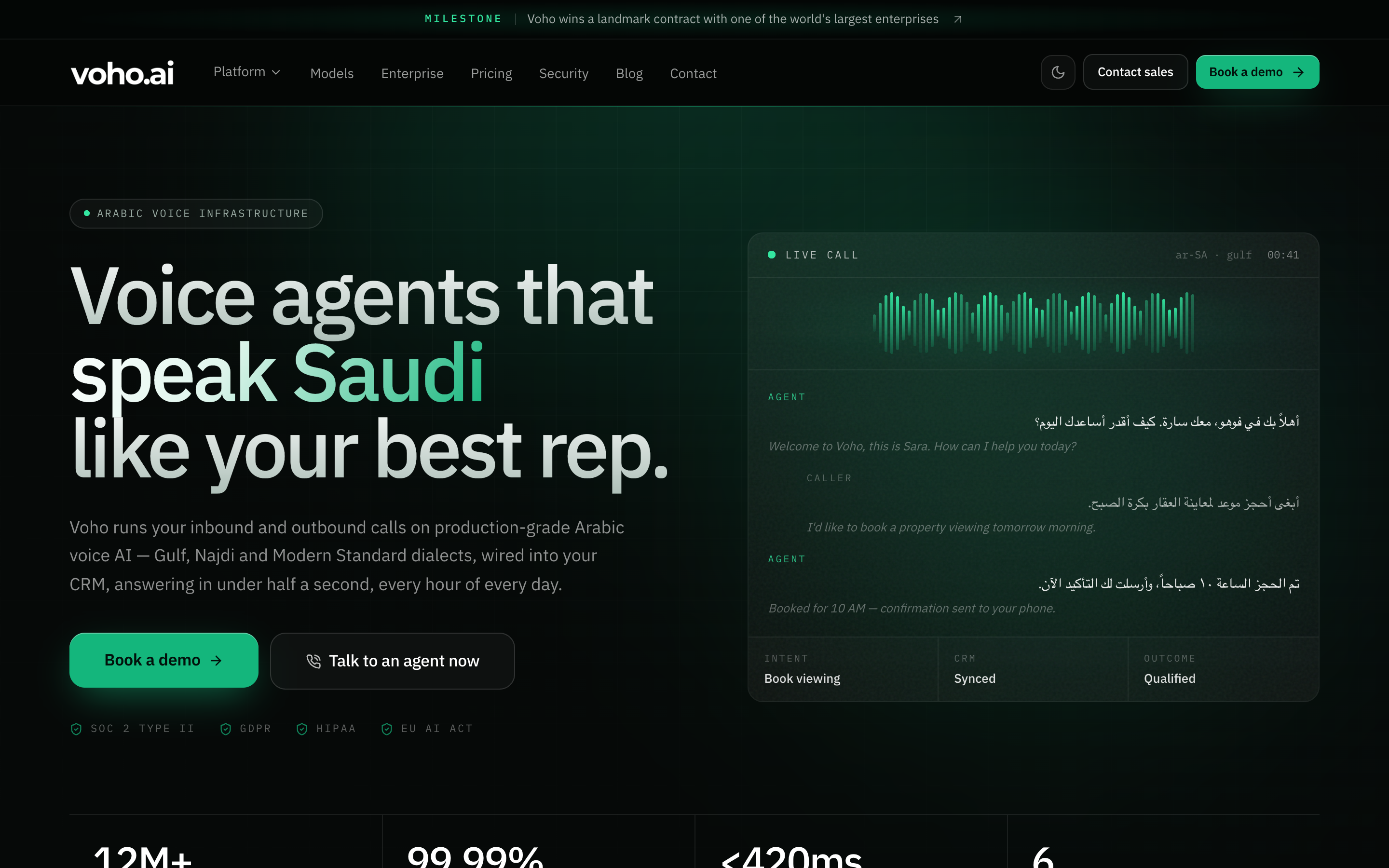Open the Pricing nav link

point(491,73)
